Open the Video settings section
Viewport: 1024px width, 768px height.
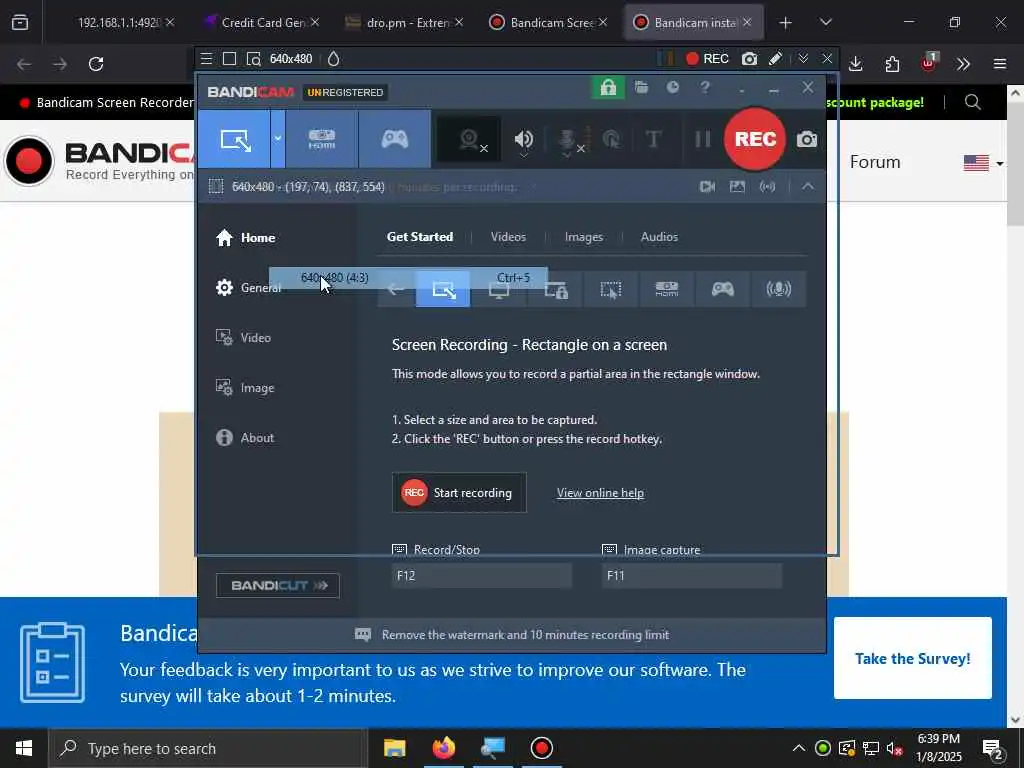(243, 338)
